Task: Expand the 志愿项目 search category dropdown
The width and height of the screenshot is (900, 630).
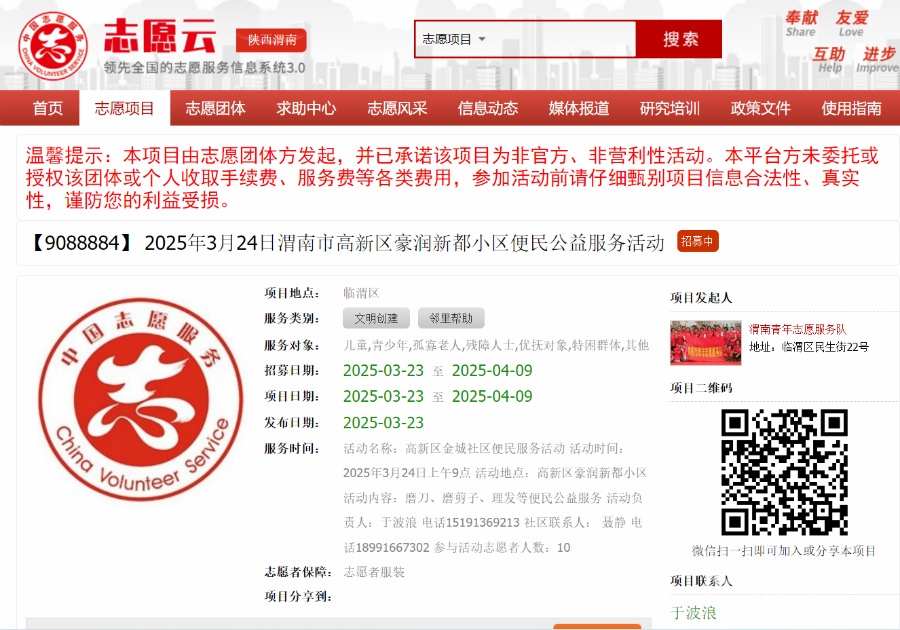Action: (455, 39)
